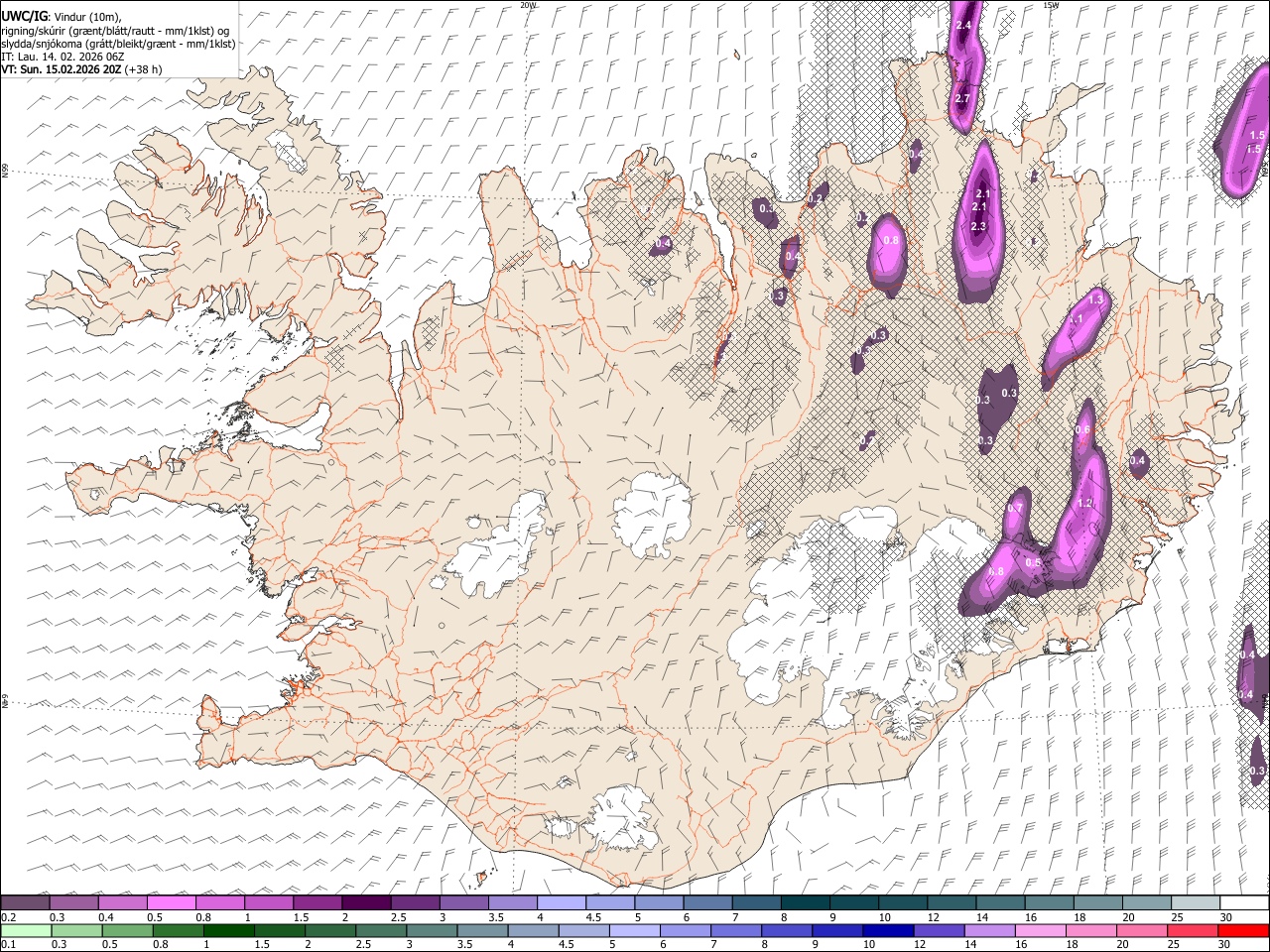Select the dark teal 8–9 snow legend swatch

coord(804,903)
